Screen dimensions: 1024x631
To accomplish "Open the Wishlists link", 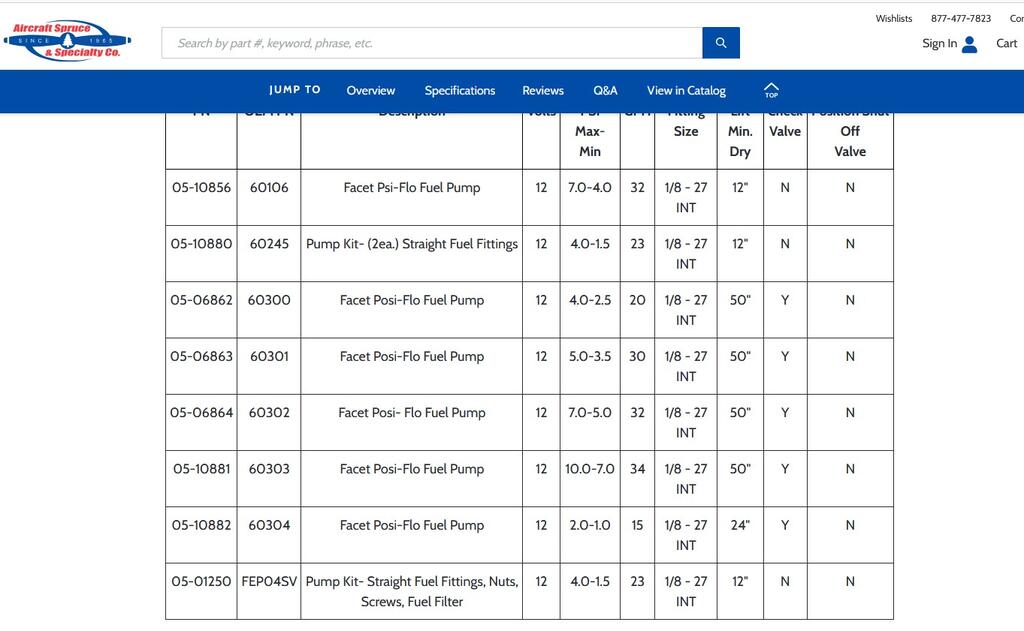I will 893,18.
